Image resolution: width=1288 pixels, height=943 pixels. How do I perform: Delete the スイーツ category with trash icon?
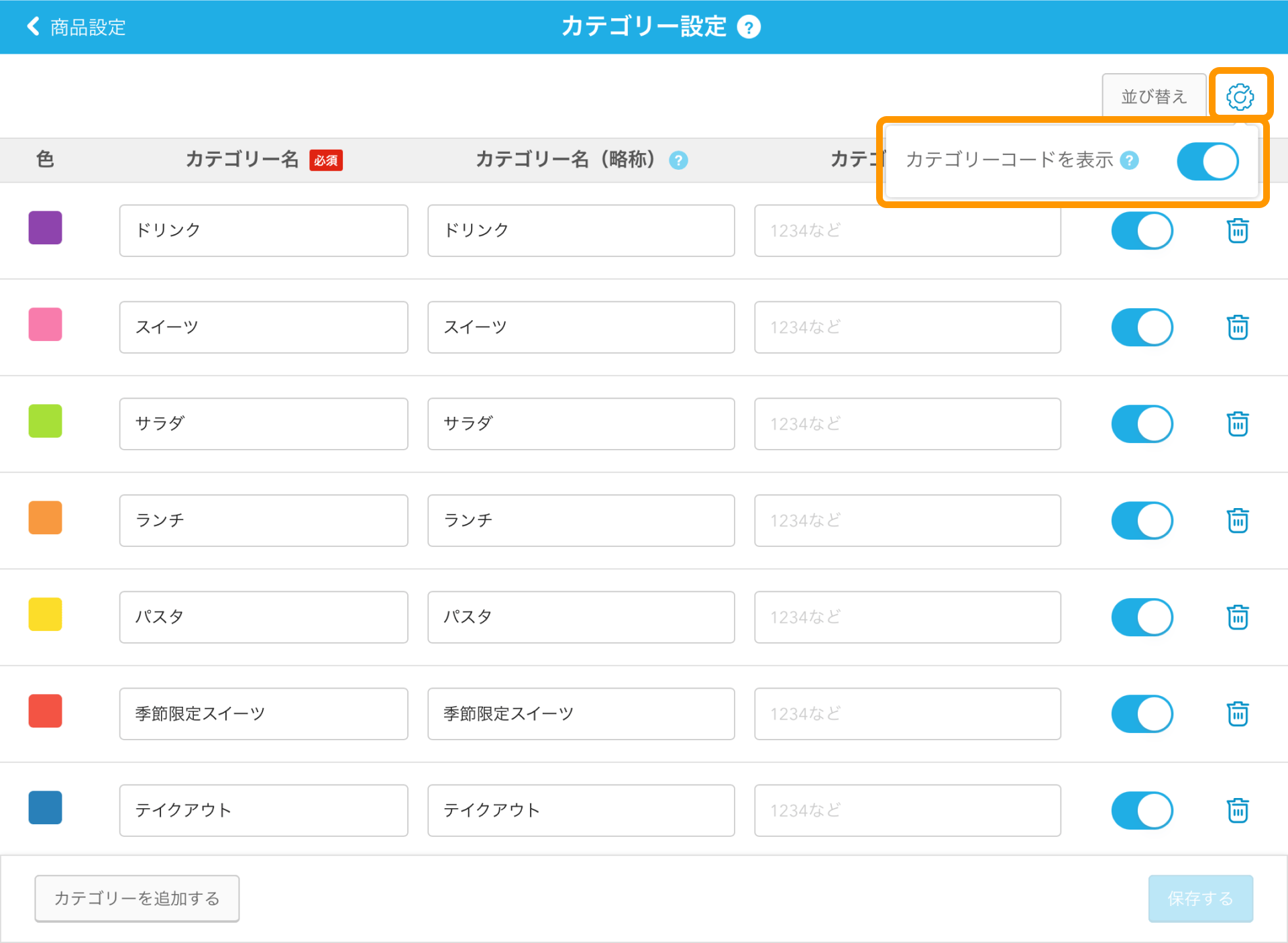tap(1238, 327)
